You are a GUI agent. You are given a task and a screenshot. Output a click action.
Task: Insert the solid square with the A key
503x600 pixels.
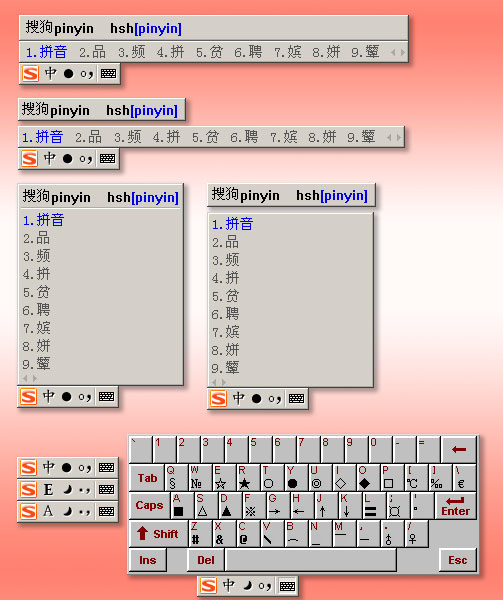coord(182,505)
